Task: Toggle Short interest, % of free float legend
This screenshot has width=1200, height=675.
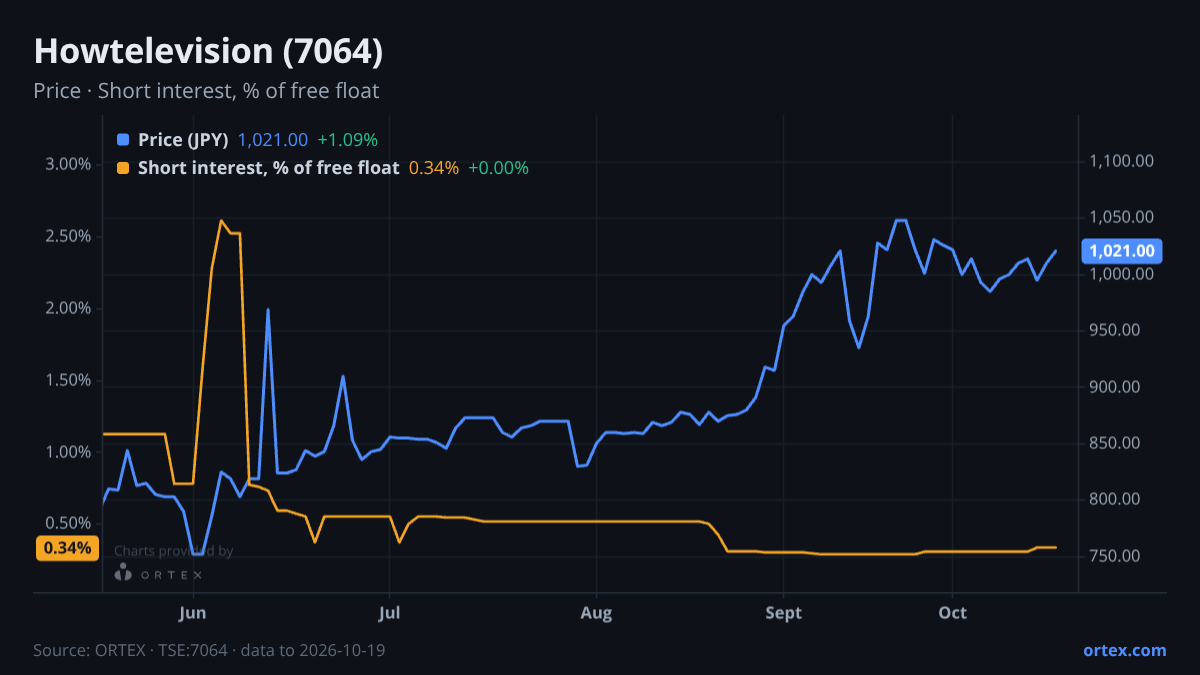Action: point(268,168)
